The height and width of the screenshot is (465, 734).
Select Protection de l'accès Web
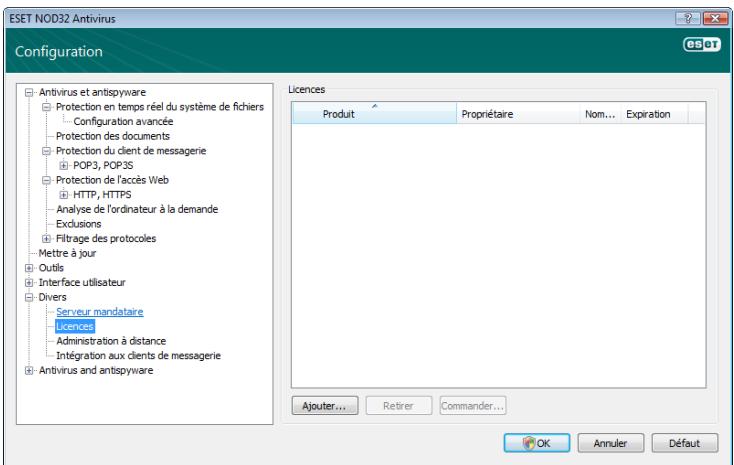pos(112,180)
